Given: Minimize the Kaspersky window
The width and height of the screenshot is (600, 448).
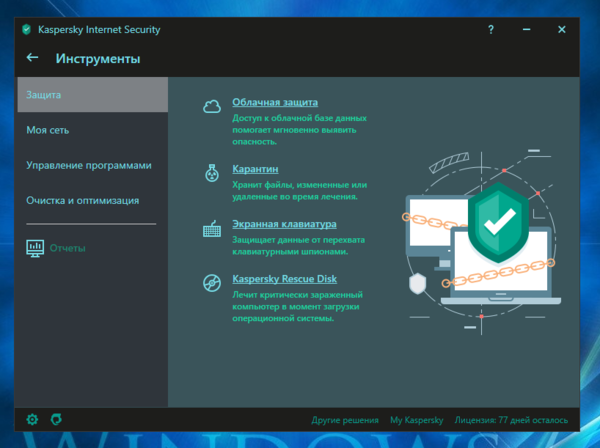Looking at the screenshot, I should (527, 29).
